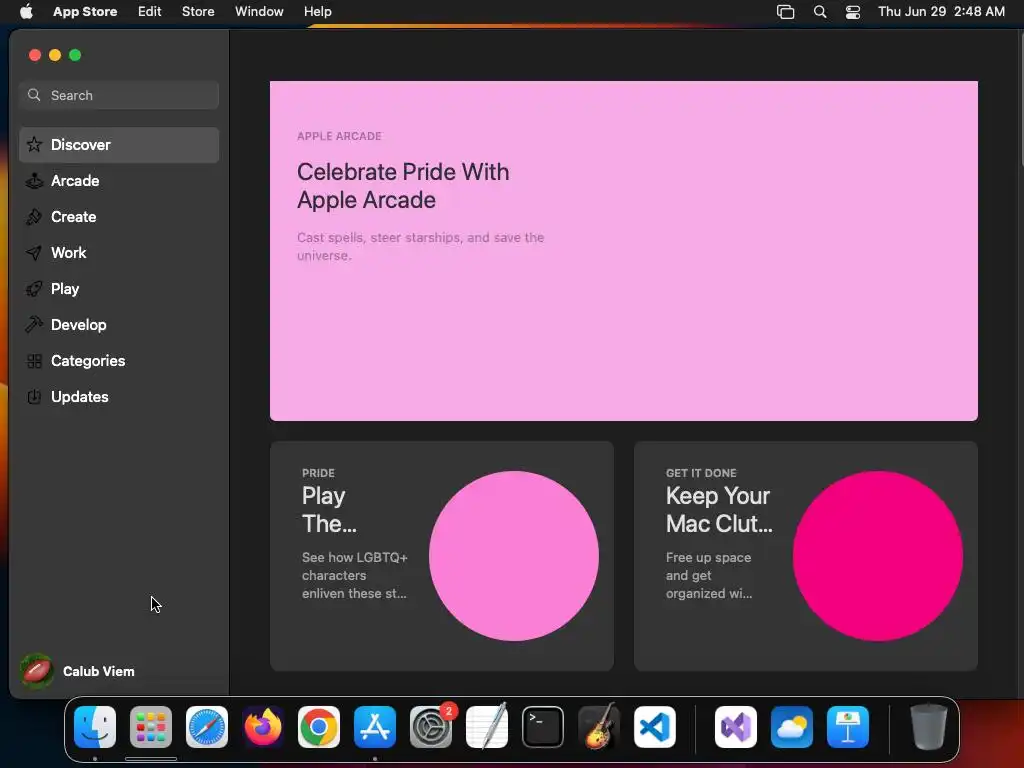Click the App Store Dock icon
The width and height of the screenshot is (1024, 768).
pyautogui.click(x=375, y=727)
